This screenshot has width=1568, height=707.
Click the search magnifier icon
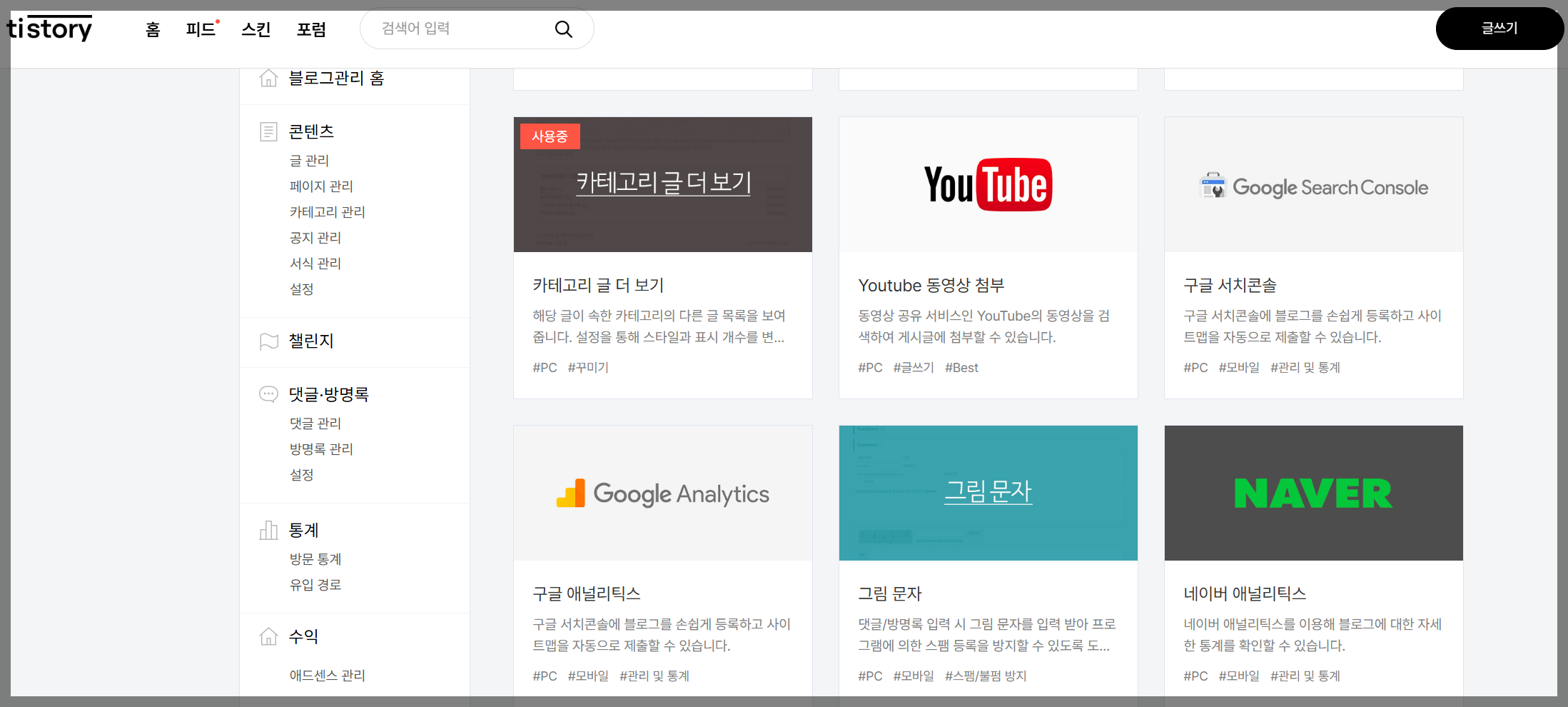(564, 29)
